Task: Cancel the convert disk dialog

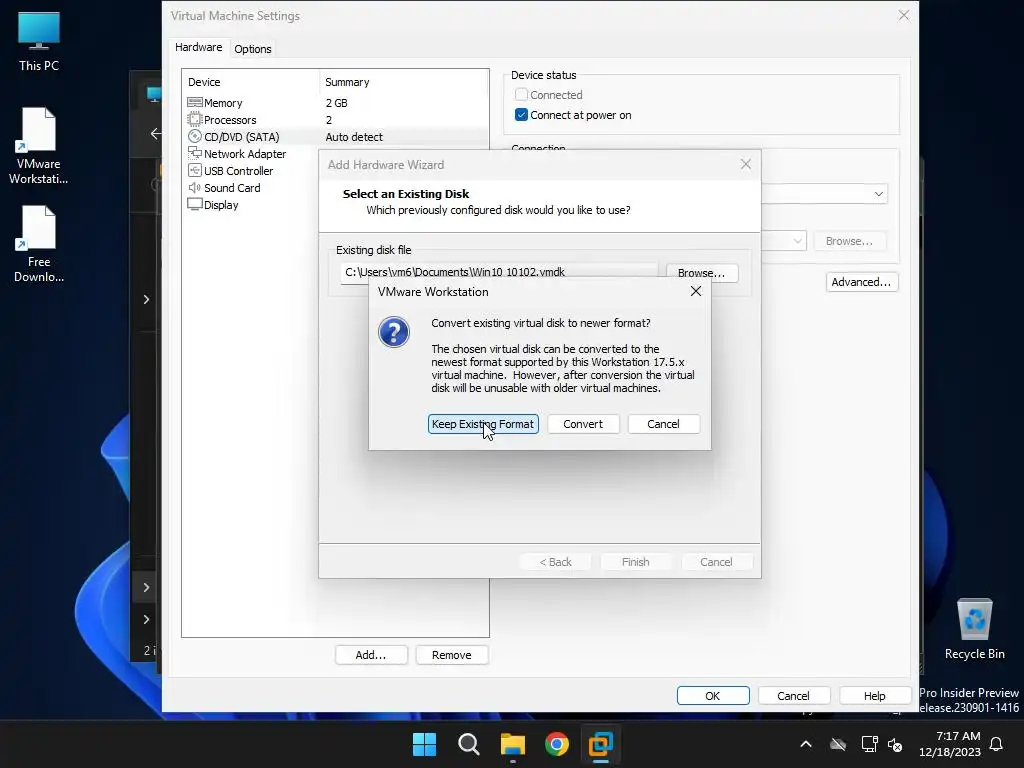Action: coord(664,424)
